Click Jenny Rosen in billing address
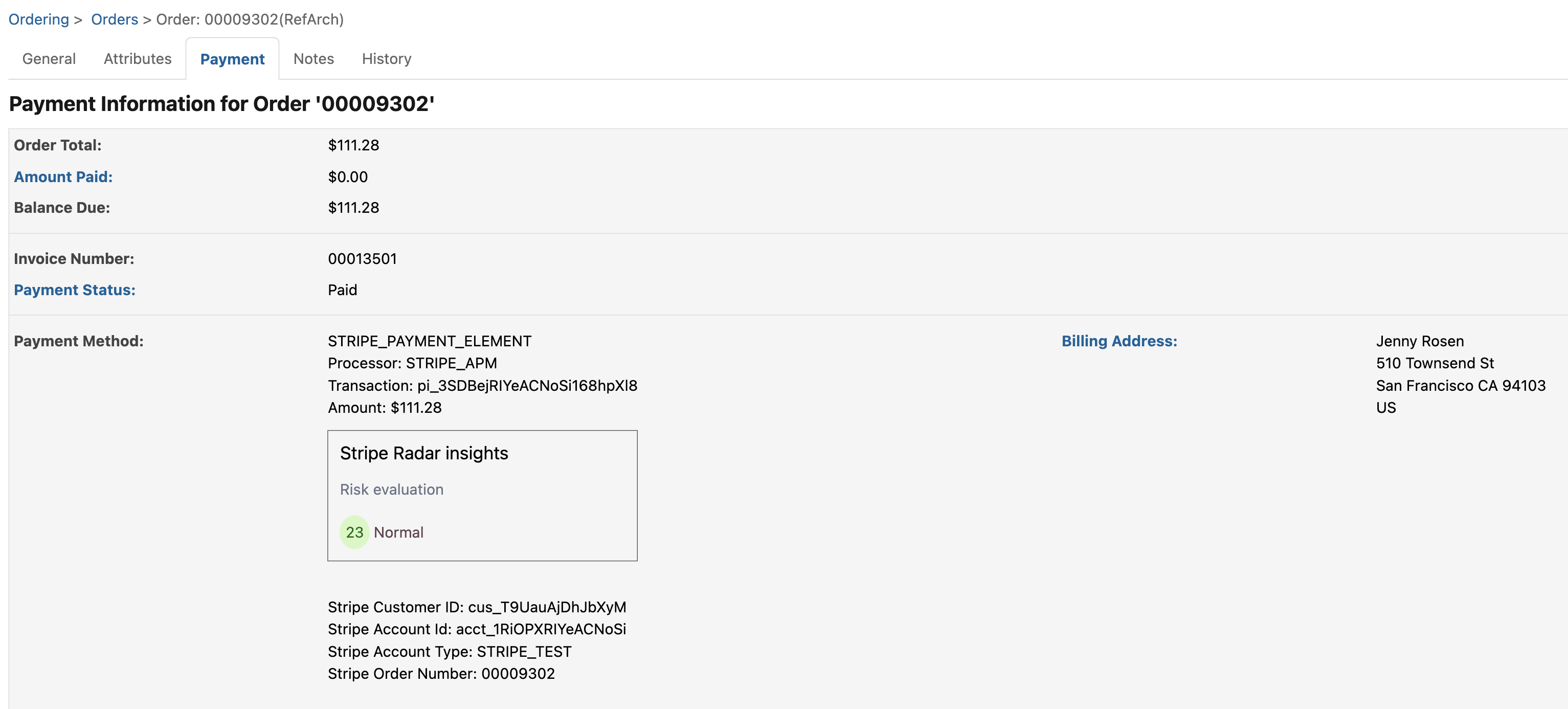This screenshot has width=1568, height=709. coord(1420,341)
